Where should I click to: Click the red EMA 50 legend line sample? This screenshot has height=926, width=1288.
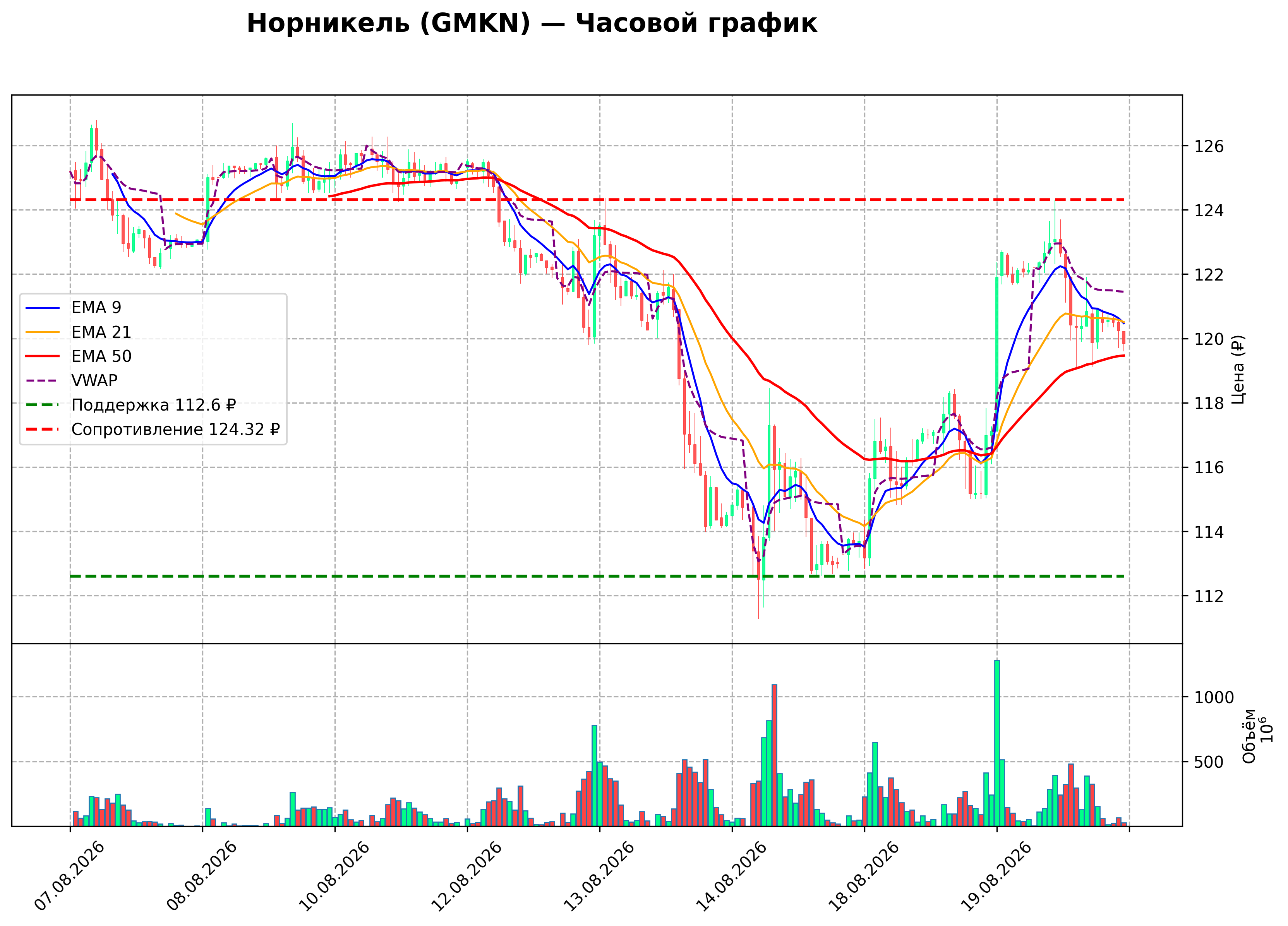click(43, 356)
